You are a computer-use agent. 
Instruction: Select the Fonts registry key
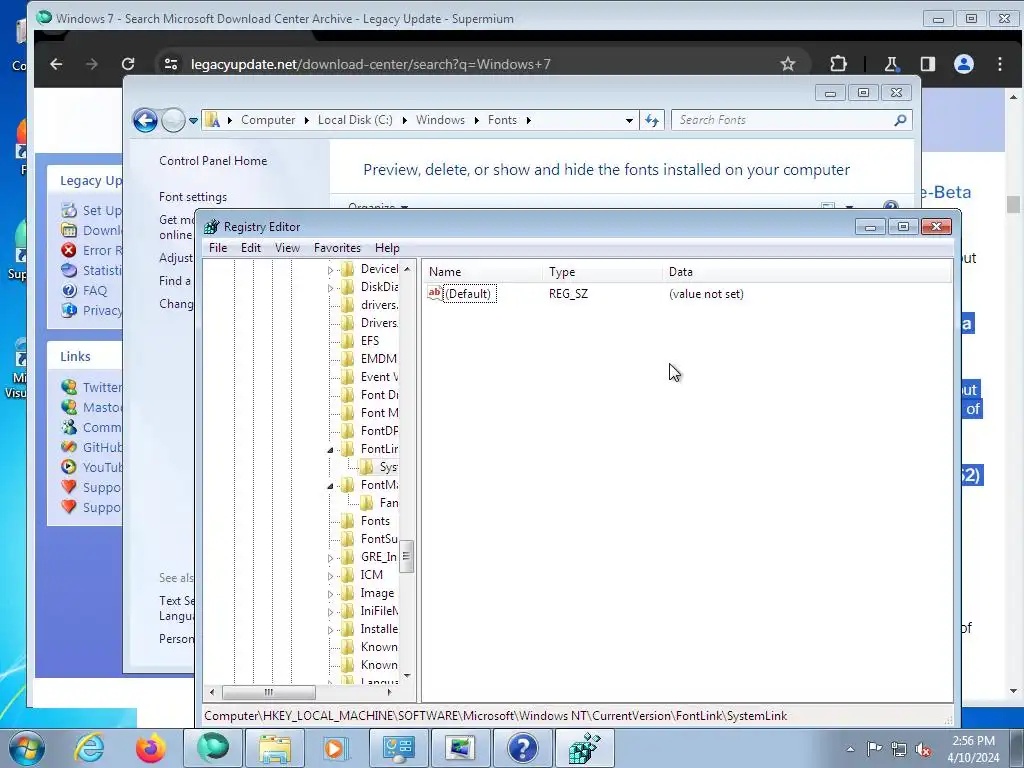(366, 521)
